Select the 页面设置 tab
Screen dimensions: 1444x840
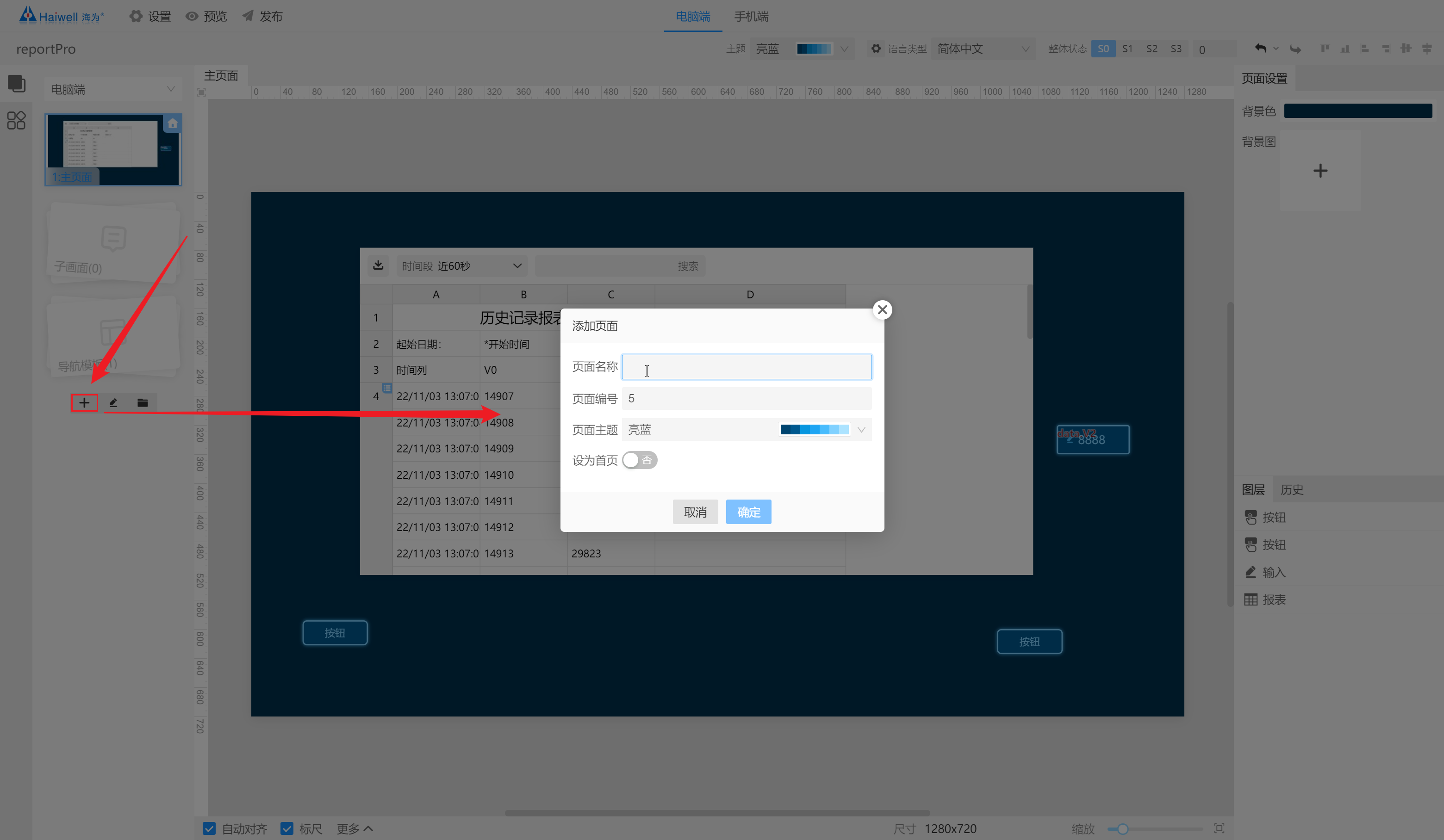[1264, 79]
